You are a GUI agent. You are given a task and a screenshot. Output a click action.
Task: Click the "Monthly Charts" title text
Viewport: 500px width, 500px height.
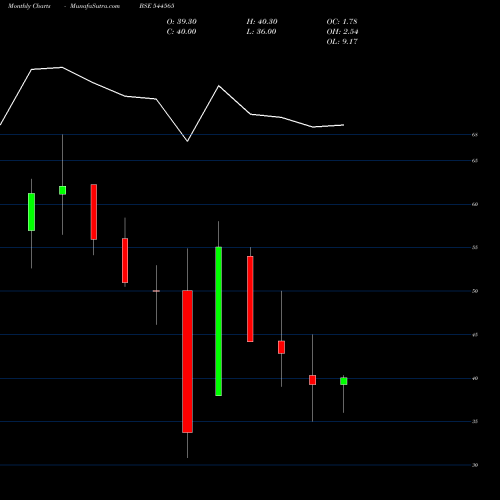(x=29, y=6)
